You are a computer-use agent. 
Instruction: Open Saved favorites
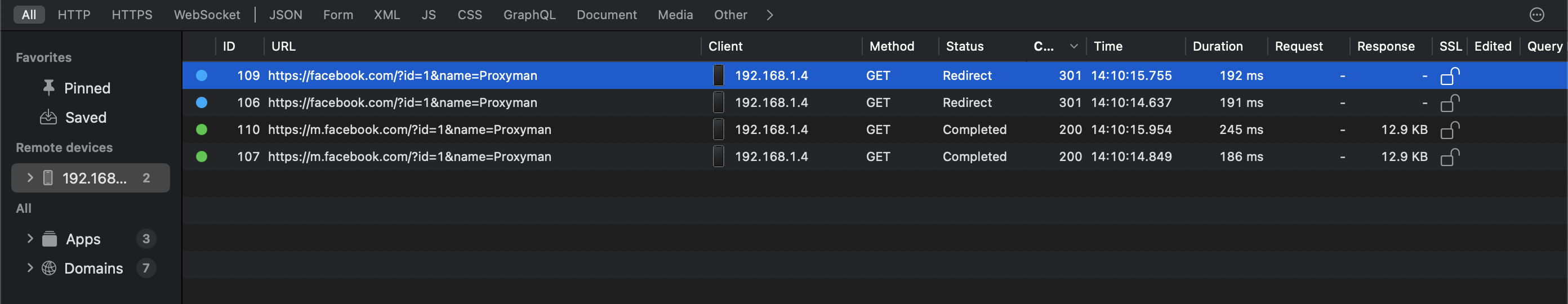tap(86, 117)
